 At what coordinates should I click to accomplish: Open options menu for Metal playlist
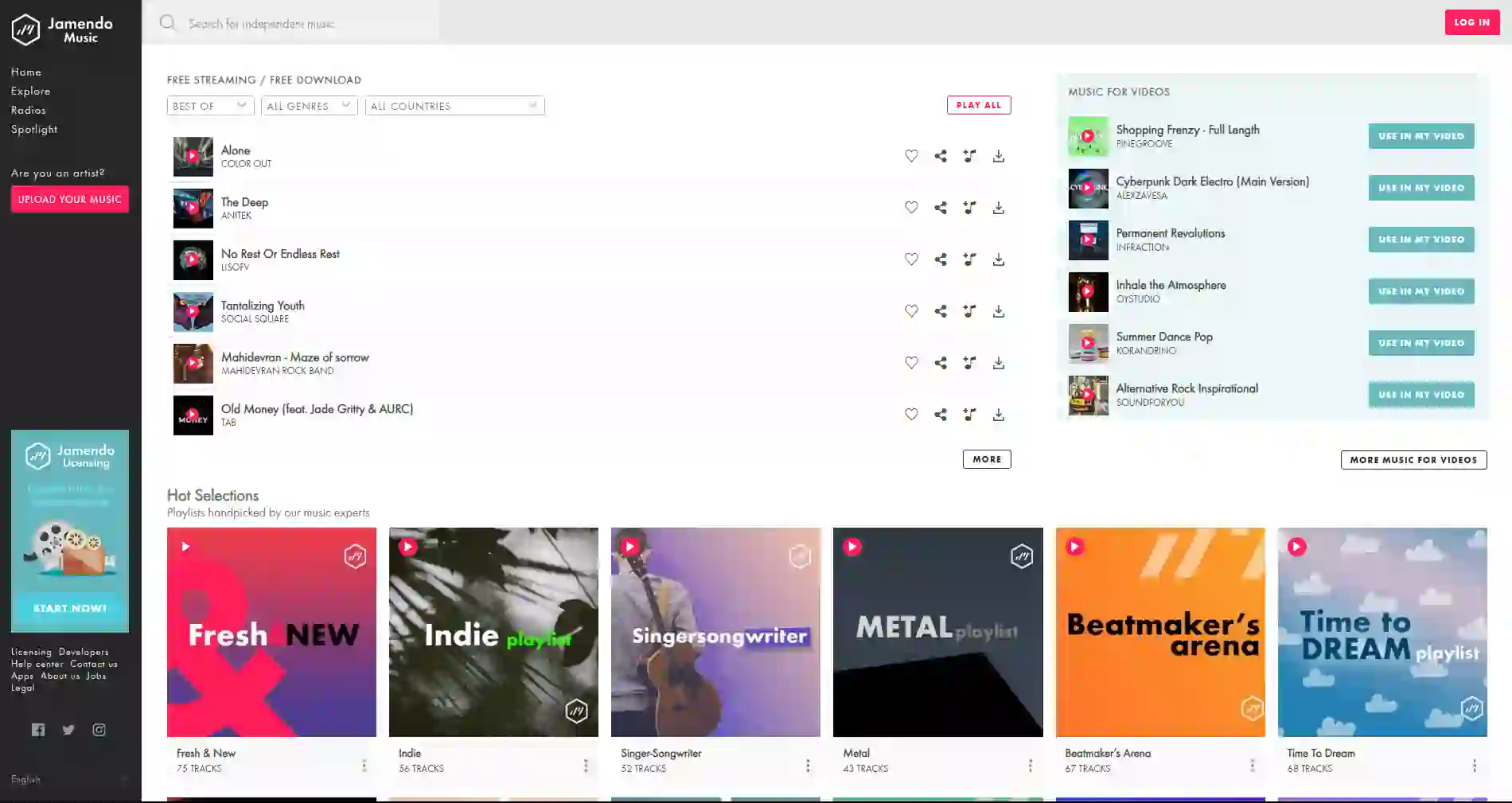[1030, 766]
